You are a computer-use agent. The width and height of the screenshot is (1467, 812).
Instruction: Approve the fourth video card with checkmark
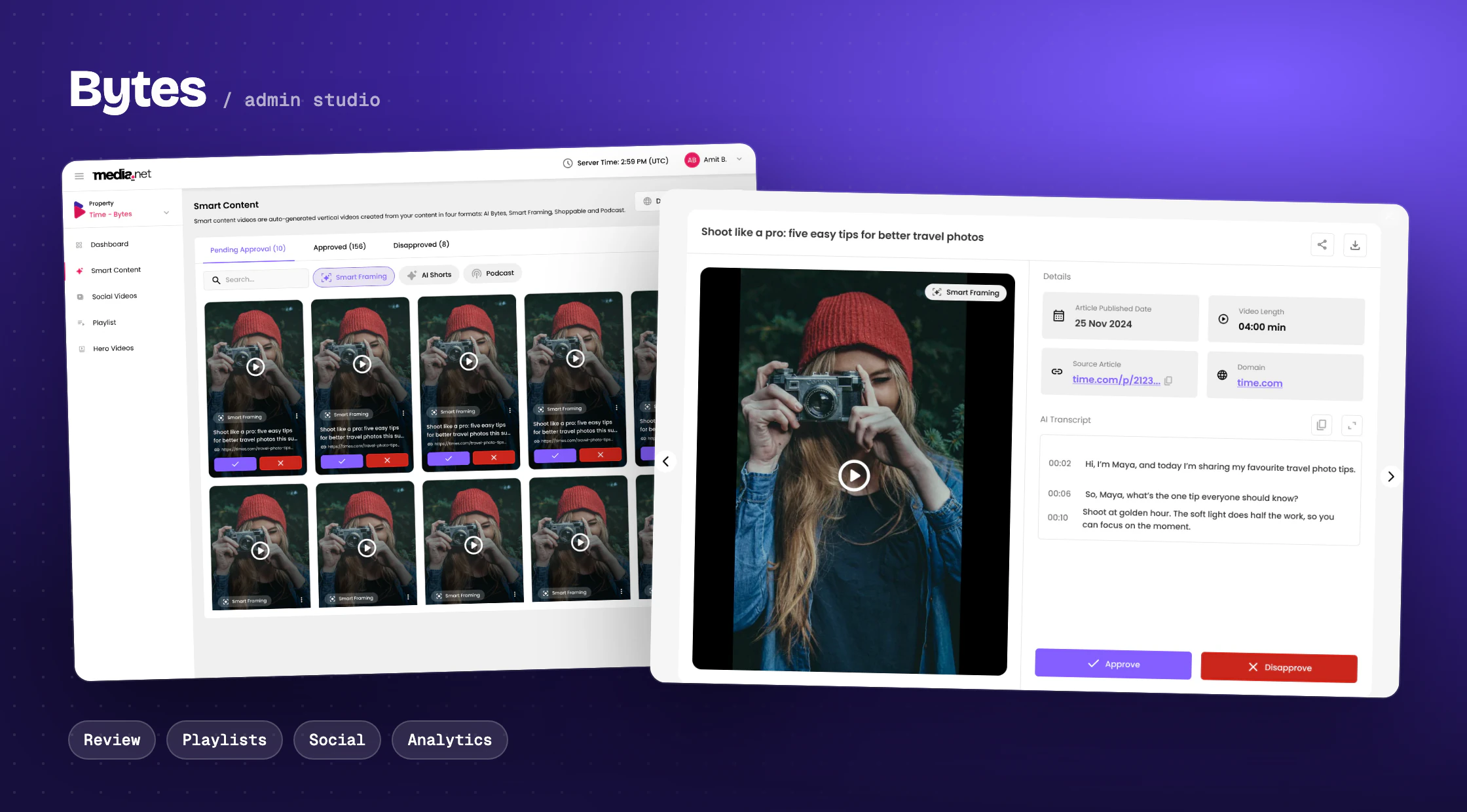555,455
